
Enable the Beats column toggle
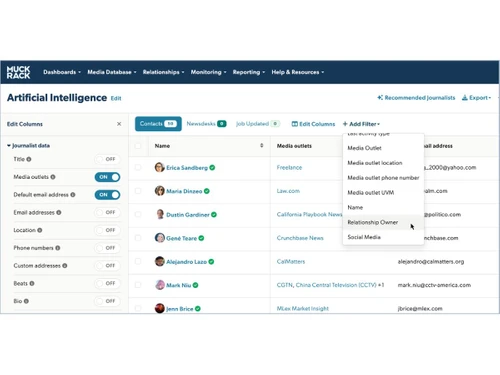tap(107, 283)
